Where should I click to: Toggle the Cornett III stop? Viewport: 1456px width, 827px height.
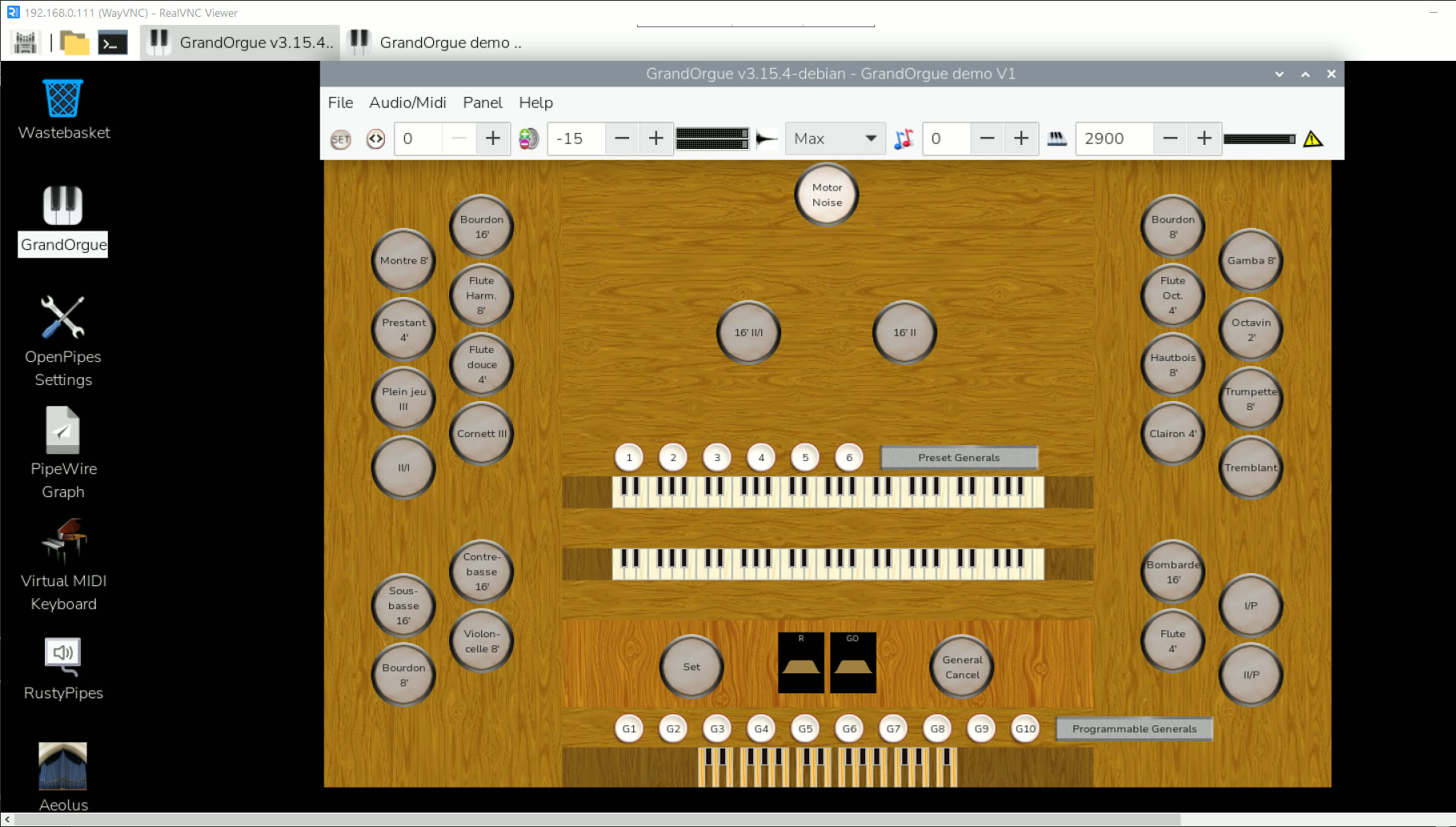pyautogui.click(x=481, y=434)
